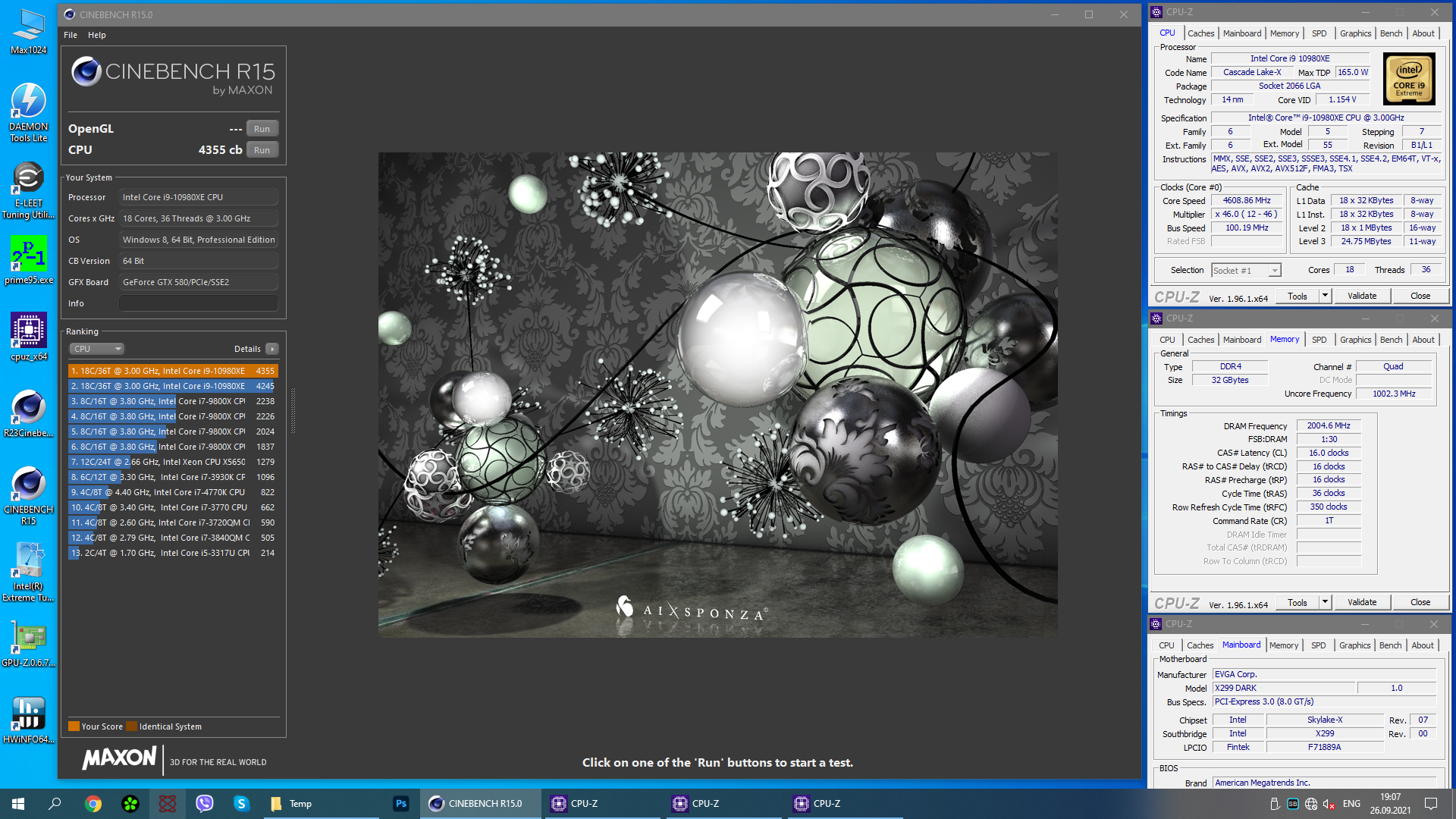Screen dimensions: 1456x819
Task: Click the Intel Core i9 Extreme logo
Action: (1409, 80)
